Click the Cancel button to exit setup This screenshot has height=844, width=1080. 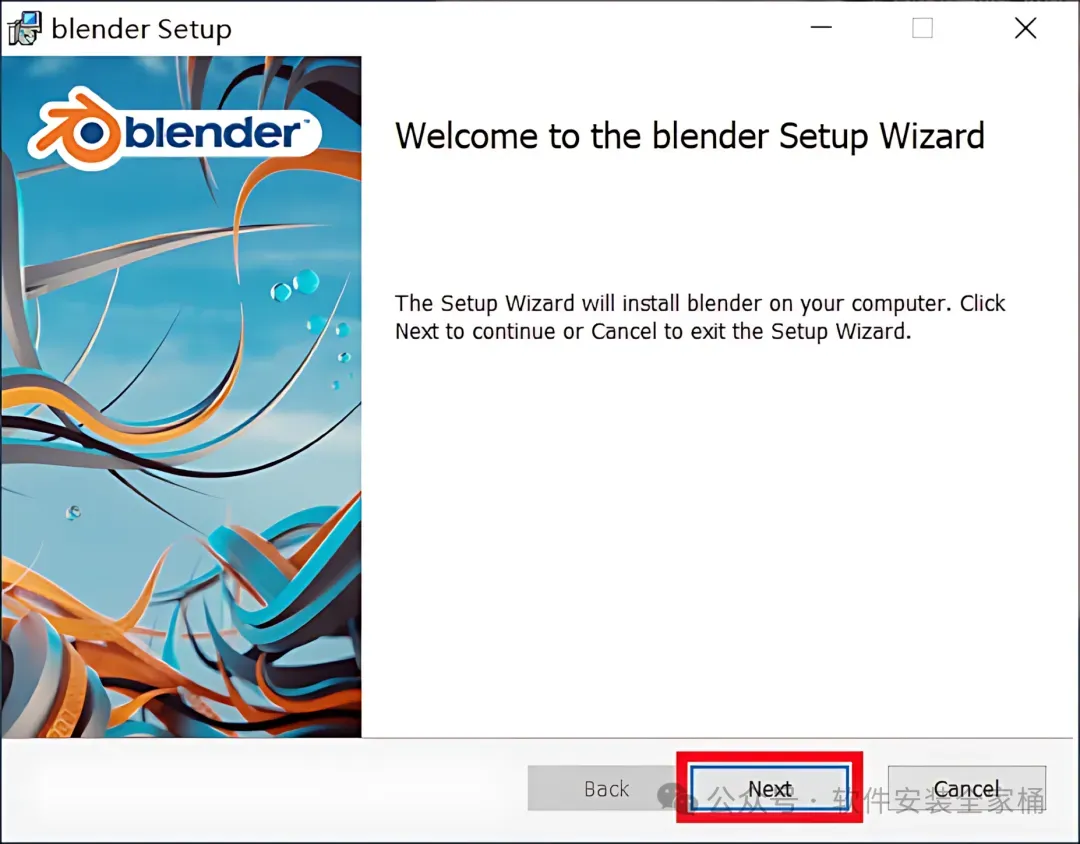pyautogui.click(x=966, y=788)
